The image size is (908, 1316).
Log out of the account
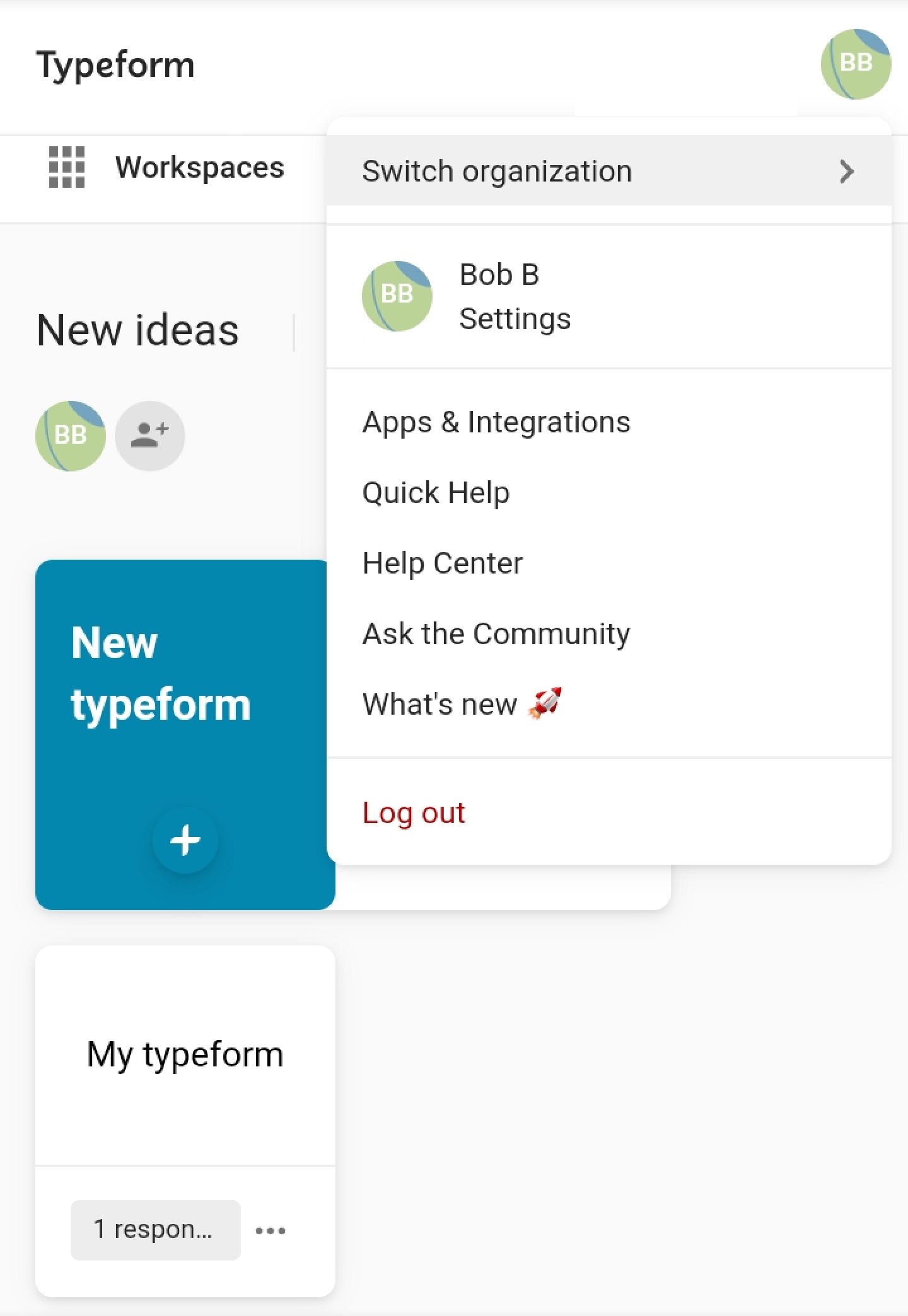click(414, 812)
